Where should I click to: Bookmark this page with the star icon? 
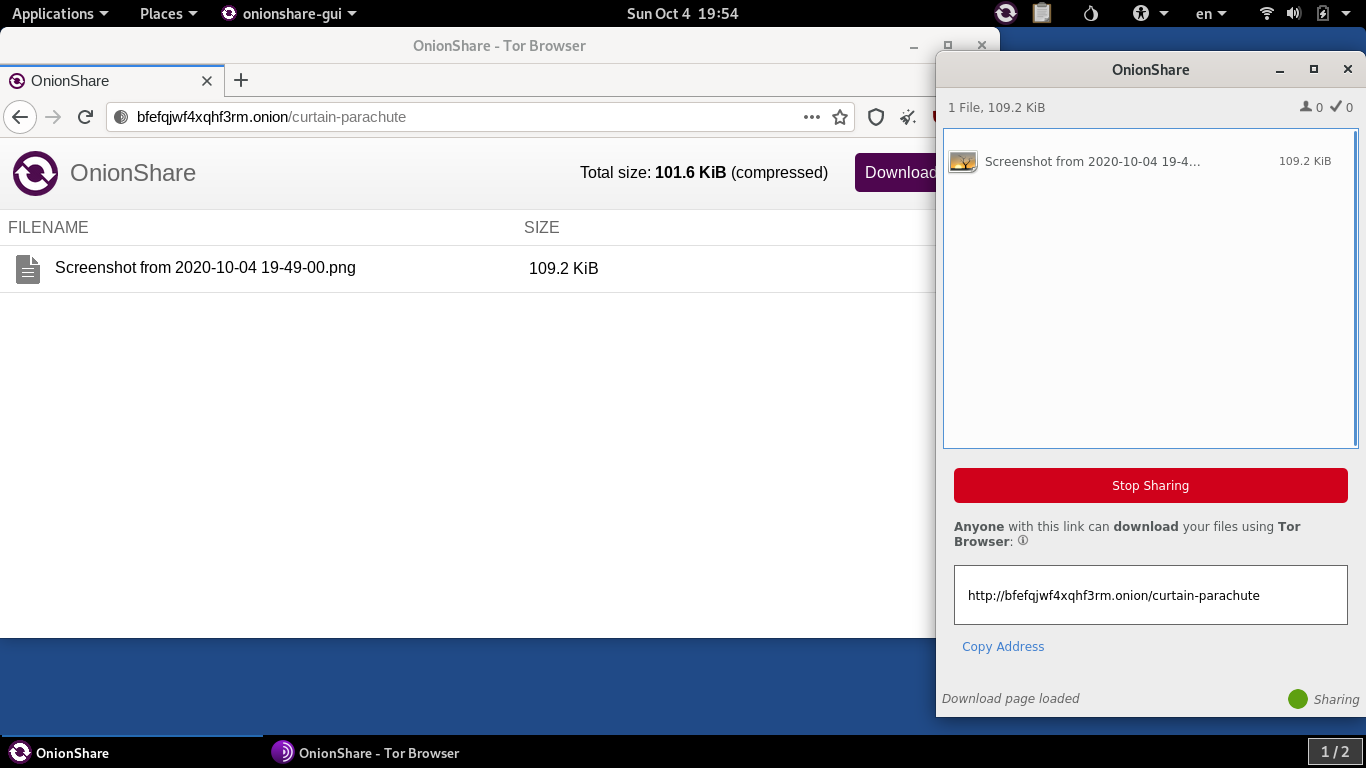click(840, 117)
